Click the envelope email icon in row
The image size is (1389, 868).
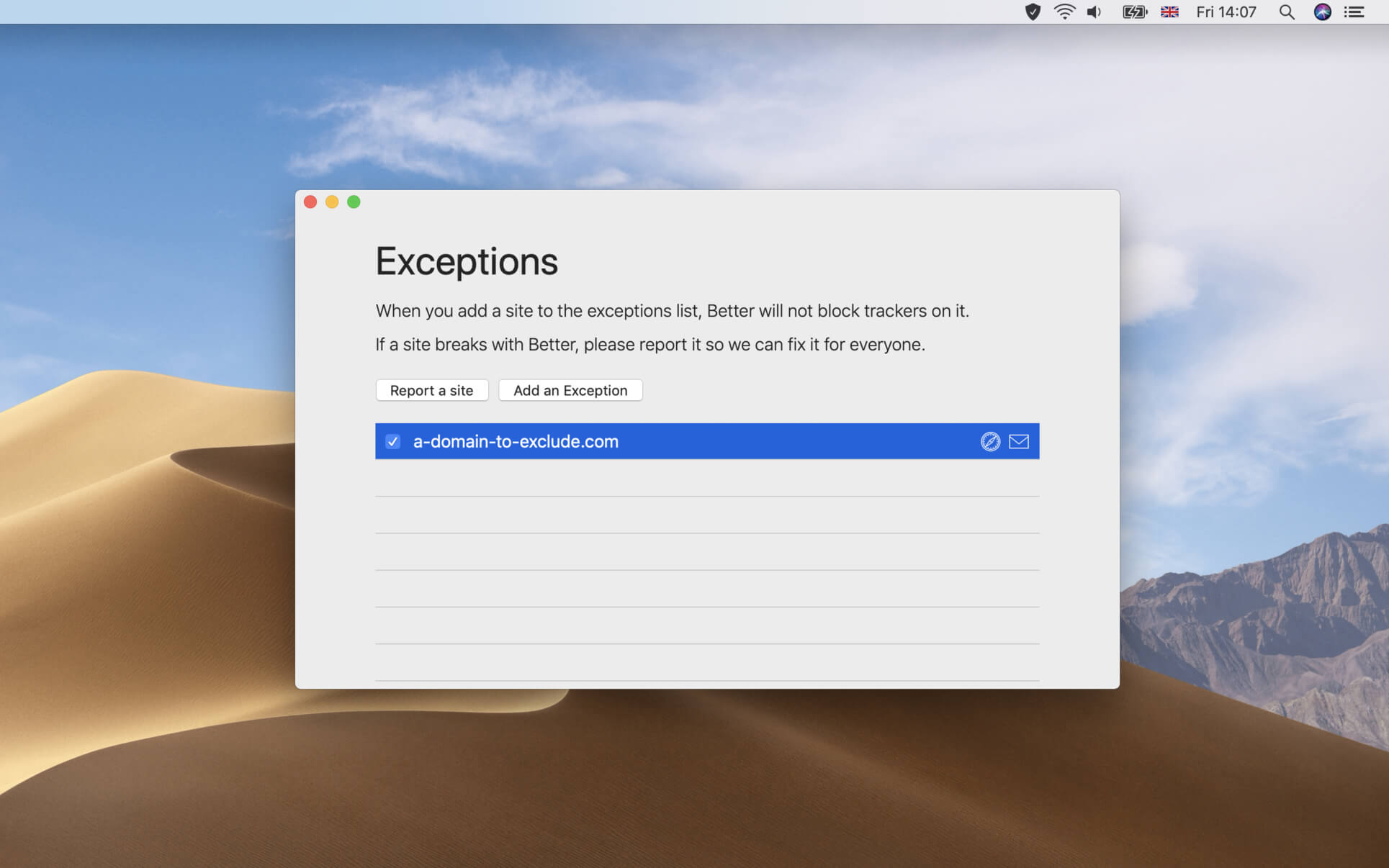1018,441
